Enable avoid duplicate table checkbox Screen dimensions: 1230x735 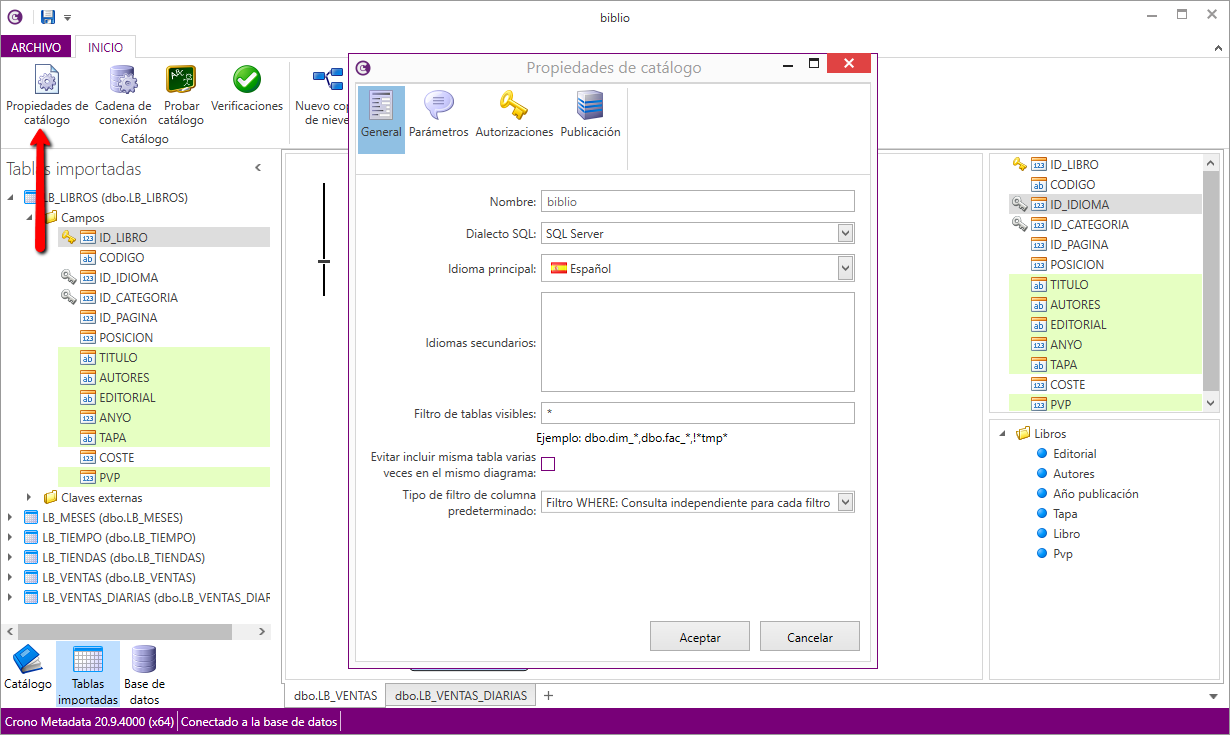[548, 463]
